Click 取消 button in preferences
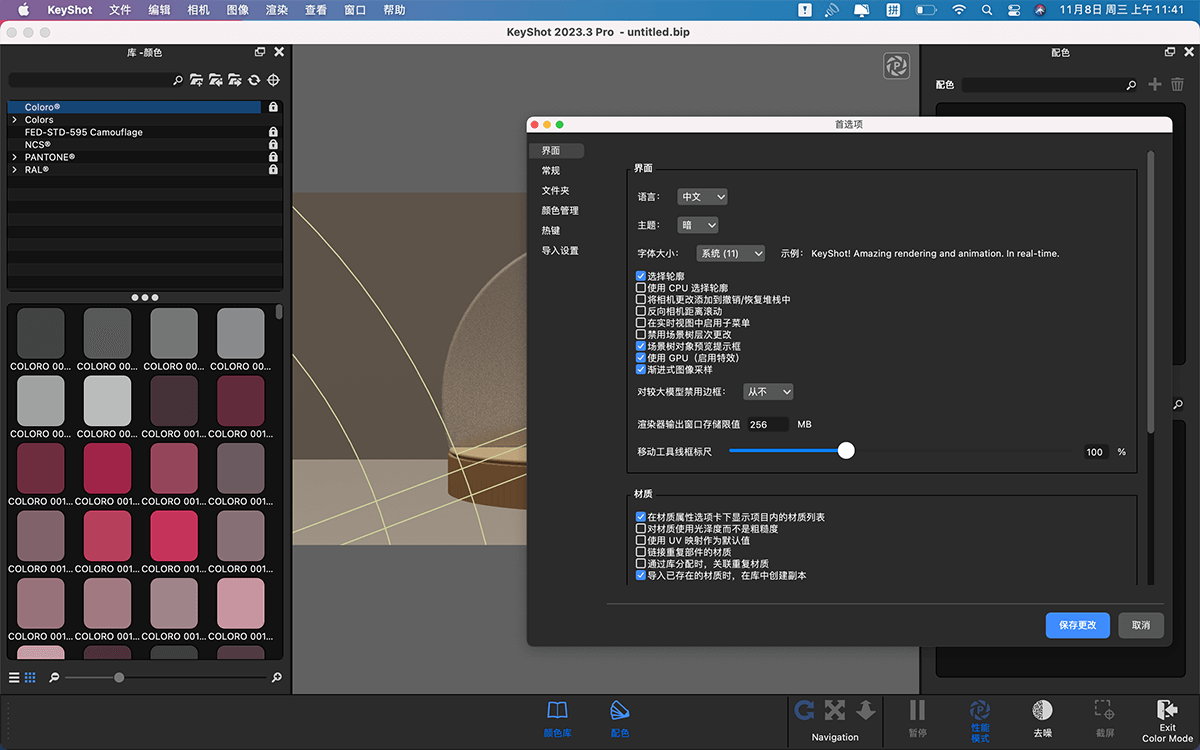 [1141, 625]
